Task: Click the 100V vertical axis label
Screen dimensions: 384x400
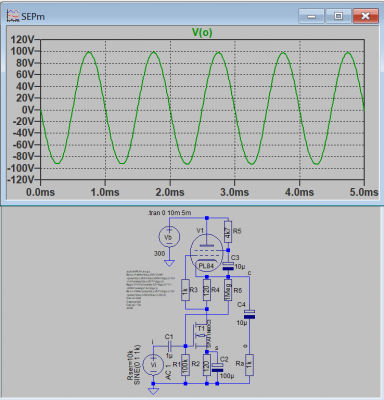Action: point(23,51)
